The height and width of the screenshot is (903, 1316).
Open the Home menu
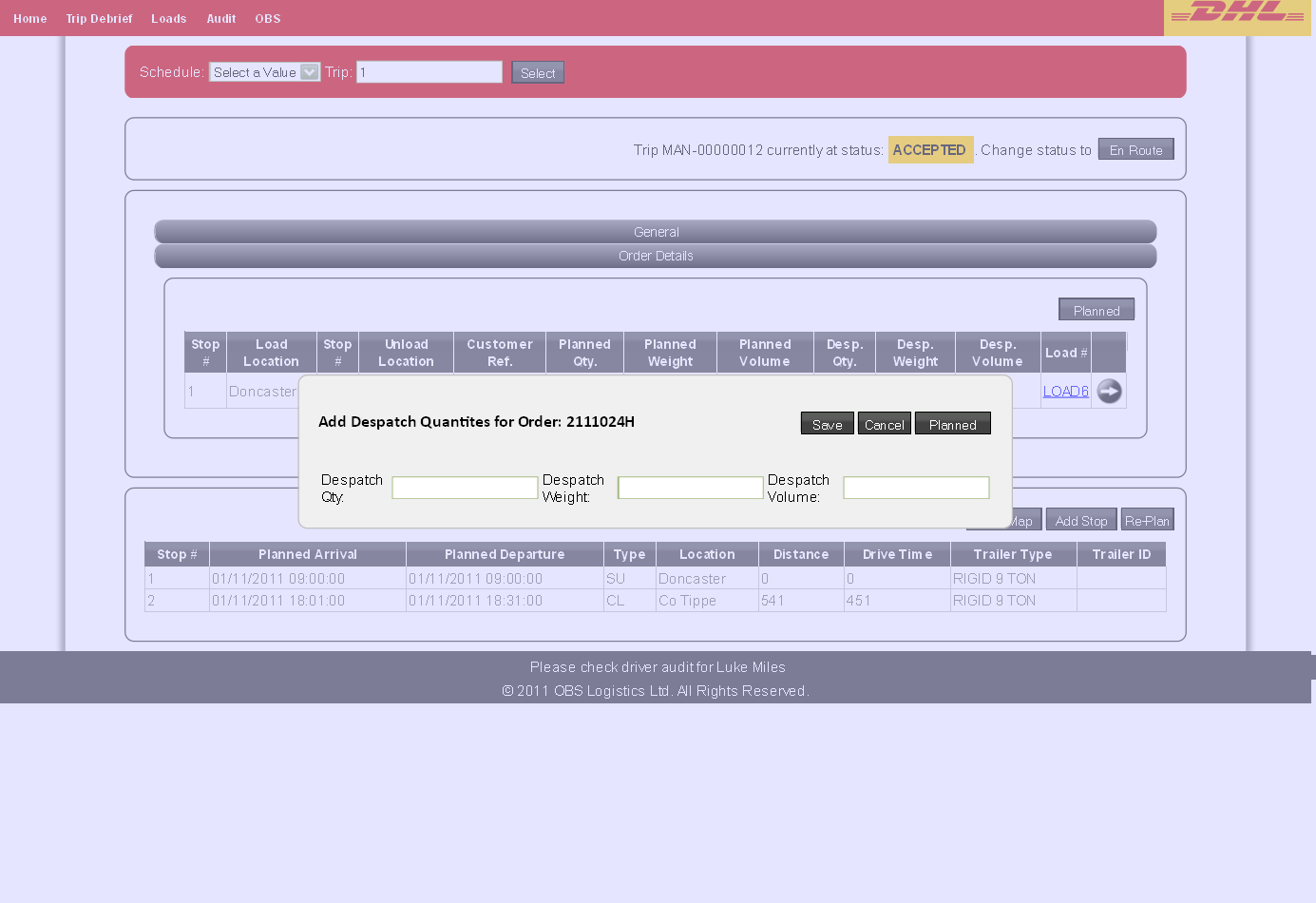(x=30, y=18)
